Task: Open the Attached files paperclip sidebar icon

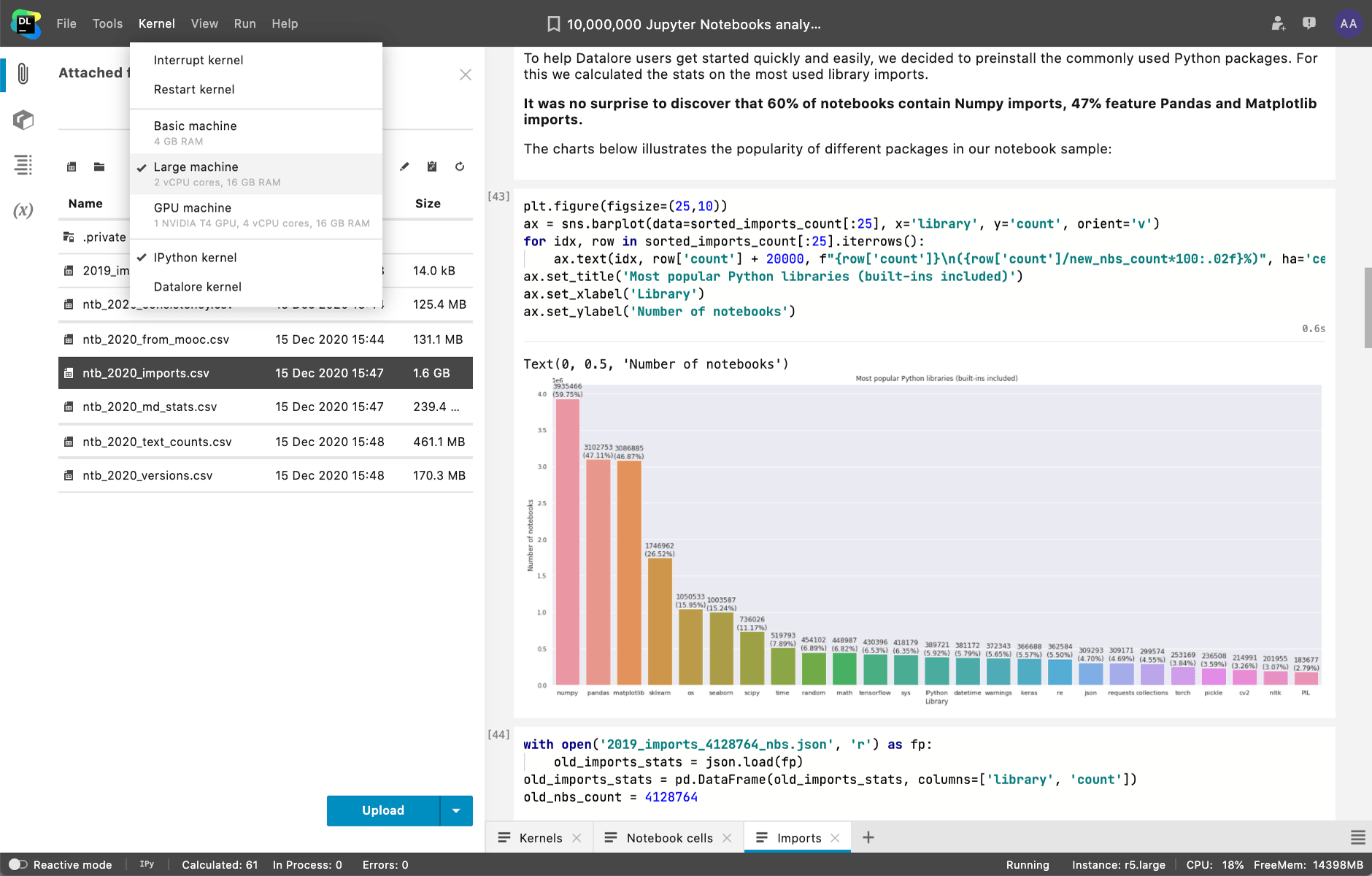Action: tap(23, 74)
